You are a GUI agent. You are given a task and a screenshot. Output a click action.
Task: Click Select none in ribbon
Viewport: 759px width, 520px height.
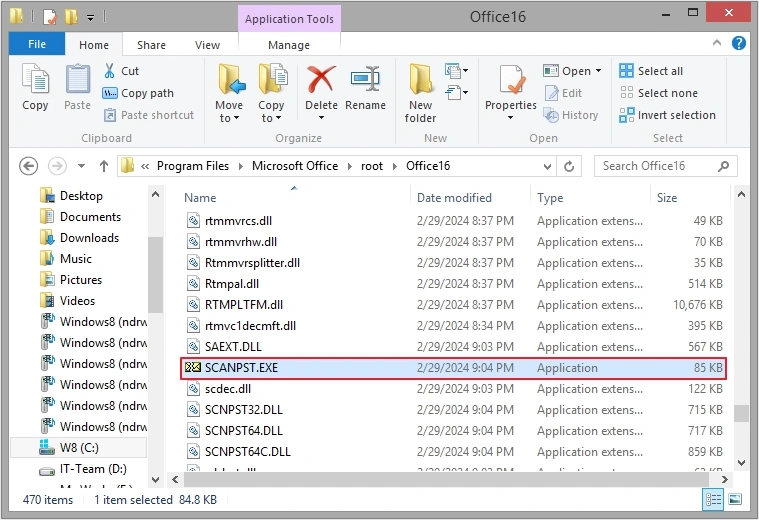pos(659,93)
